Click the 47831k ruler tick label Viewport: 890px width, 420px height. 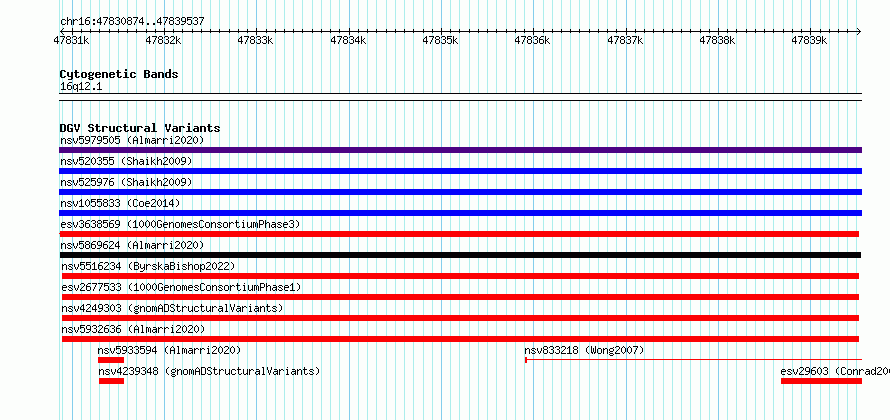pos(71,40)
